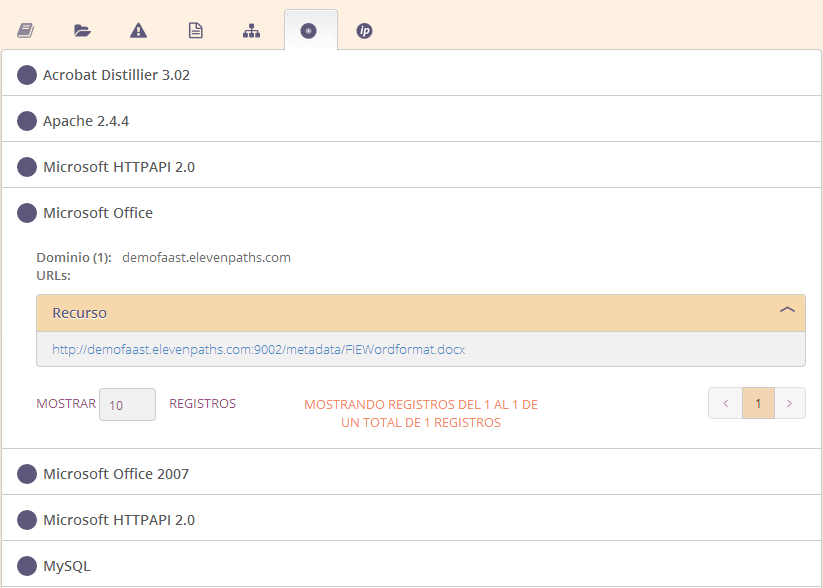Select page 1 in pagination
Viewport: 823px width, 588px height.
tap(758, 403)
